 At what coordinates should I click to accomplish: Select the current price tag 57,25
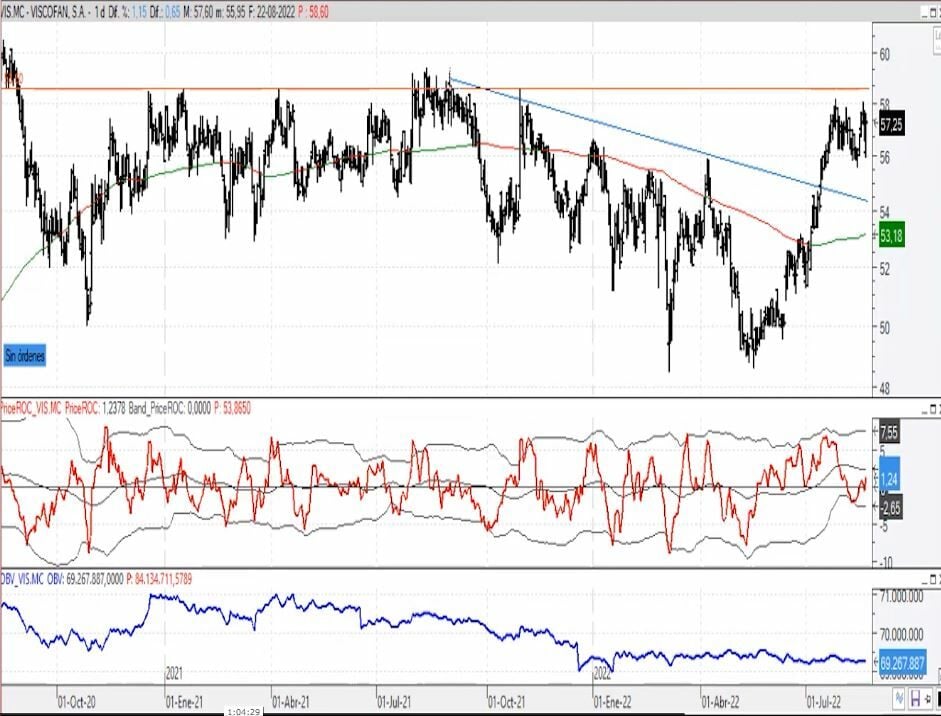click(x=891, y=125)
